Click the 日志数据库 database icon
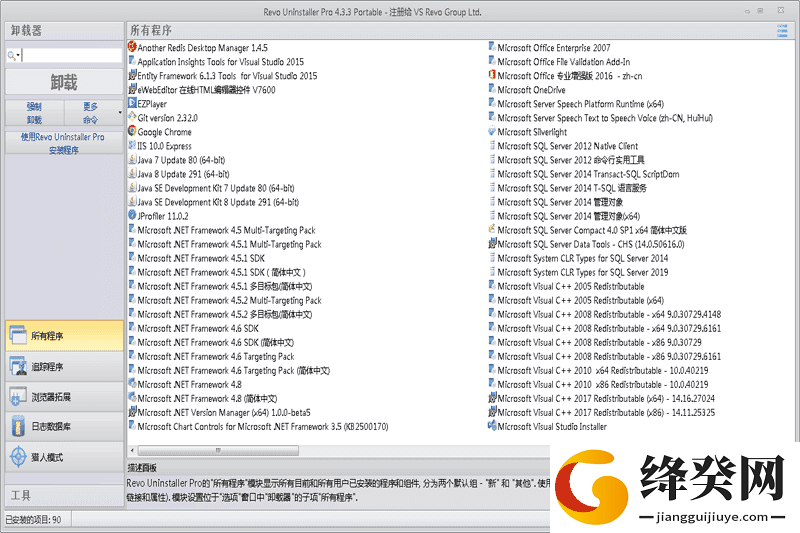The width and height of the screenshot is (800, 533). pyautogui.click(x=18, y=426)
